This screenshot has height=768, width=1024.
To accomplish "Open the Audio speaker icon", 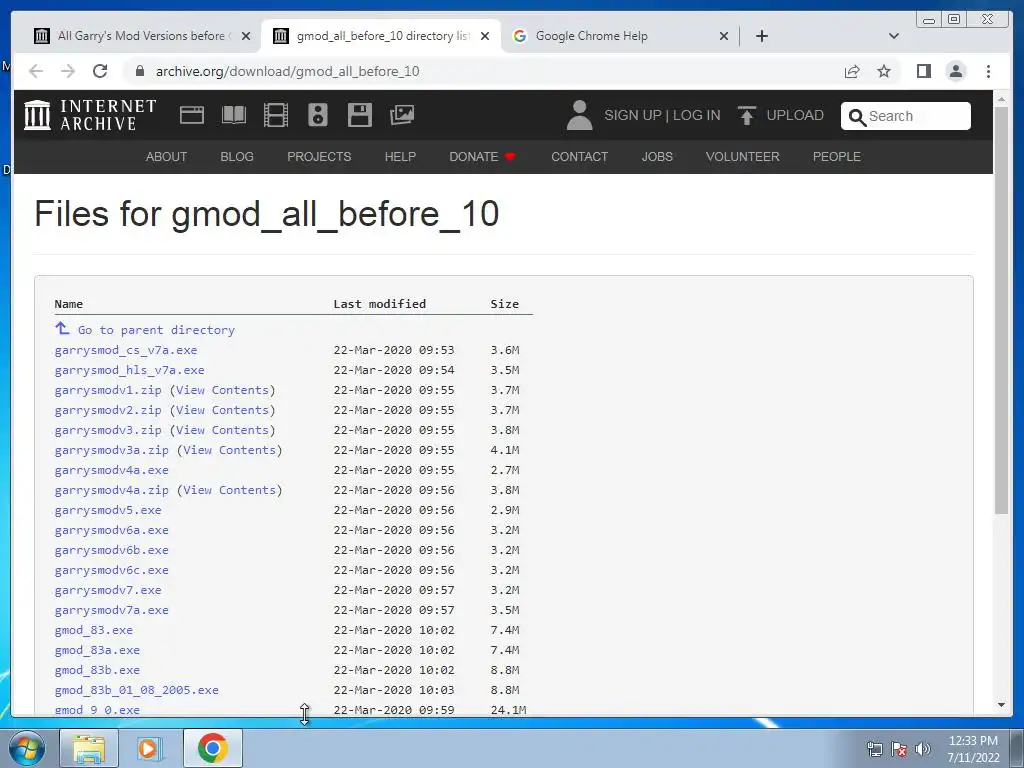I will coord(318,115).
